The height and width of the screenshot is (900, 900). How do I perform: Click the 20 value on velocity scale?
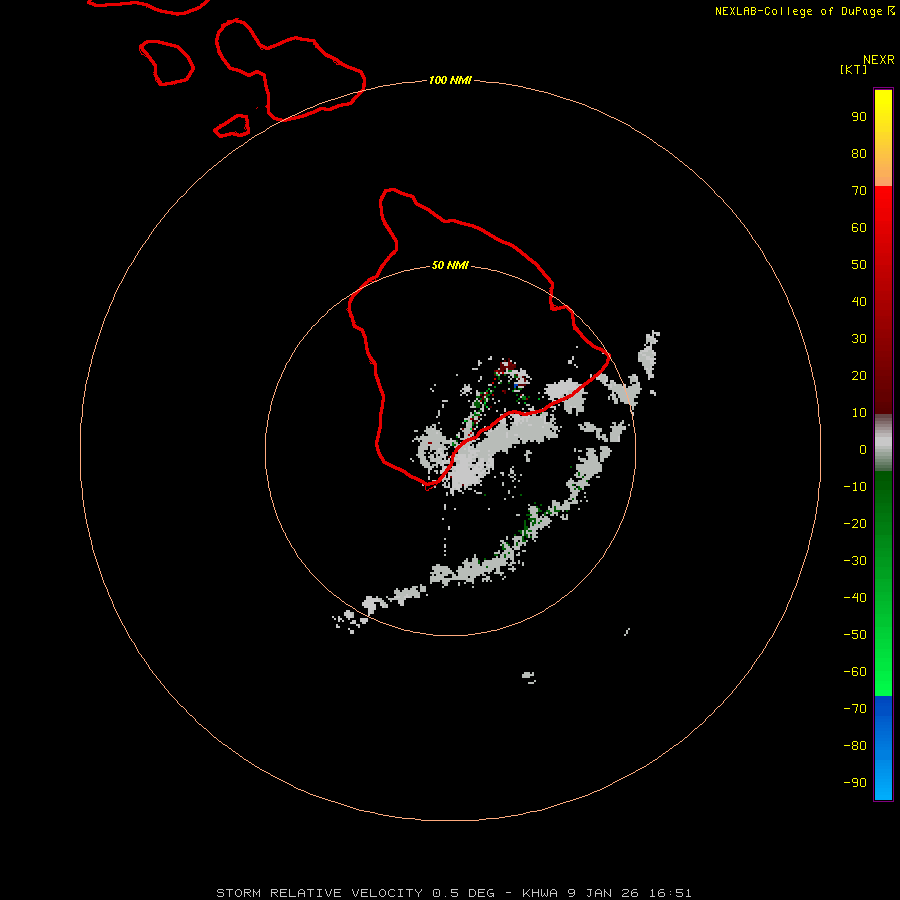point(859,375)
